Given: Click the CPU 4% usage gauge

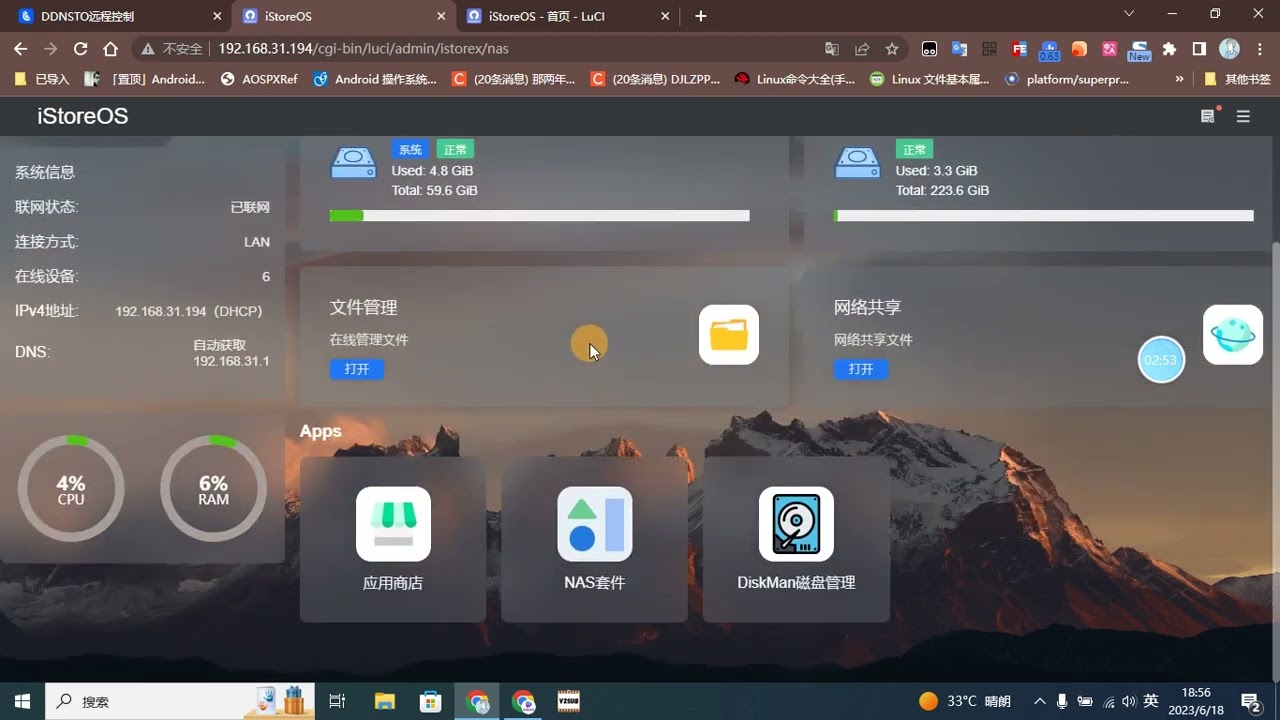Looking at the screenshot, I should coord(71,489).
